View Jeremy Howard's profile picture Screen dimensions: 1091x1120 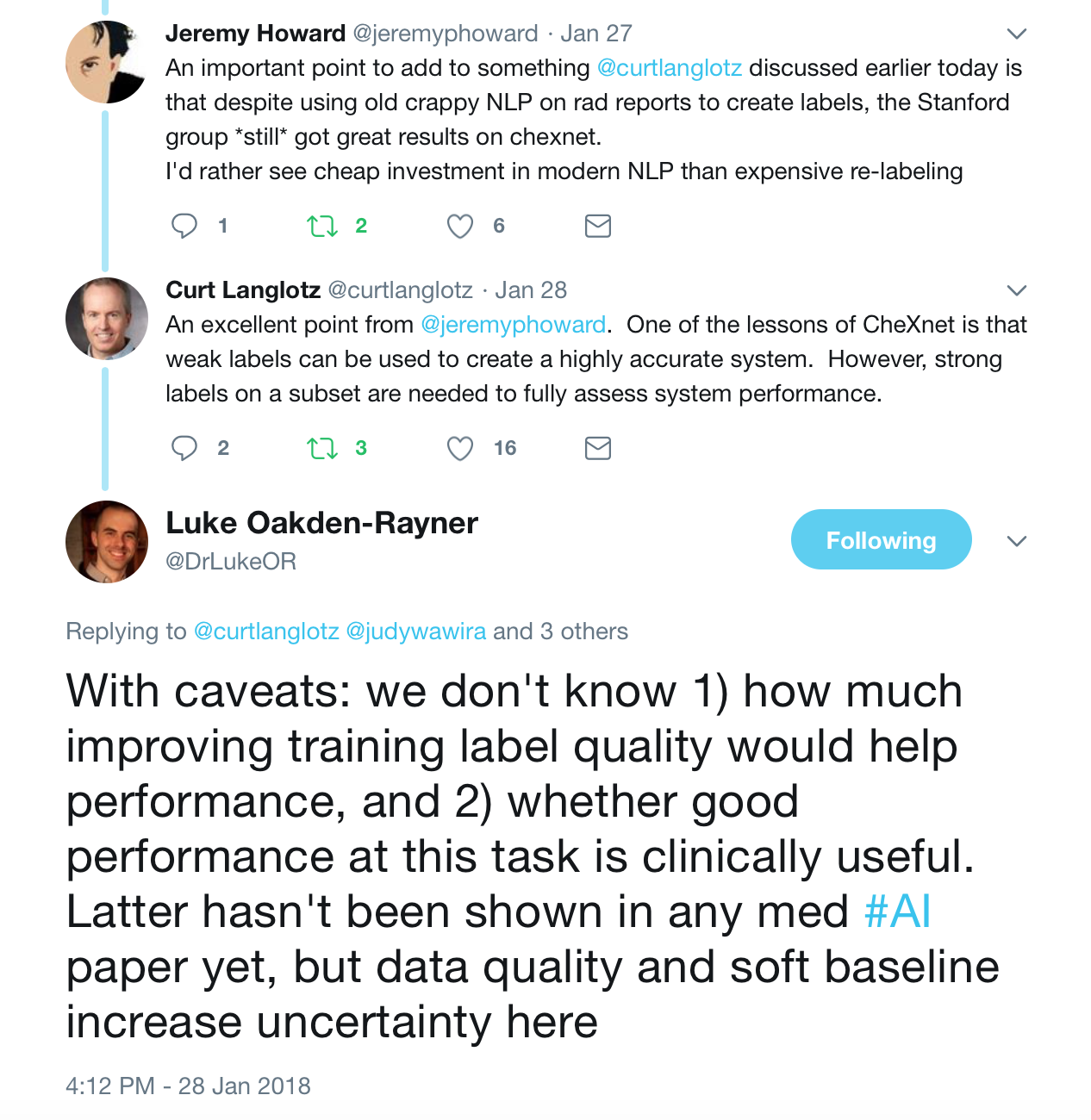point(106,62)
